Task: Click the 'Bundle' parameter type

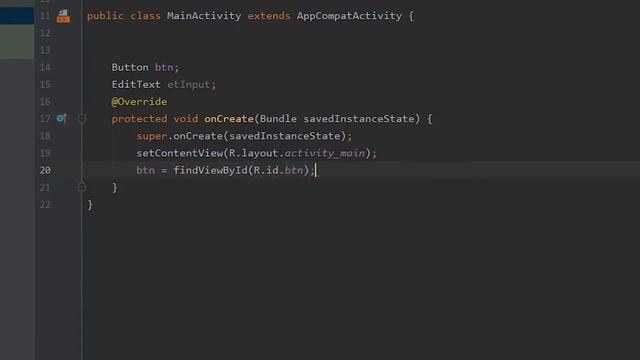Action: click(x=278, y=119)
